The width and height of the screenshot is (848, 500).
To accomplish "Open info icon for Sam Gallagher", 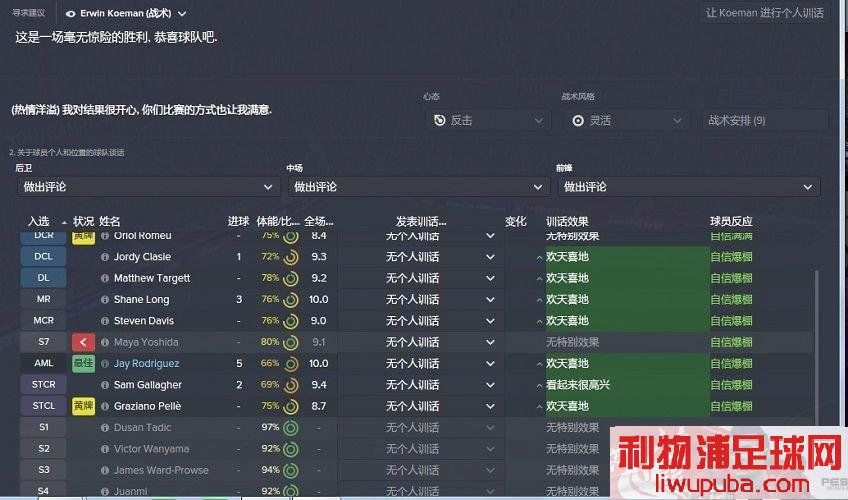I will point(105,385).
